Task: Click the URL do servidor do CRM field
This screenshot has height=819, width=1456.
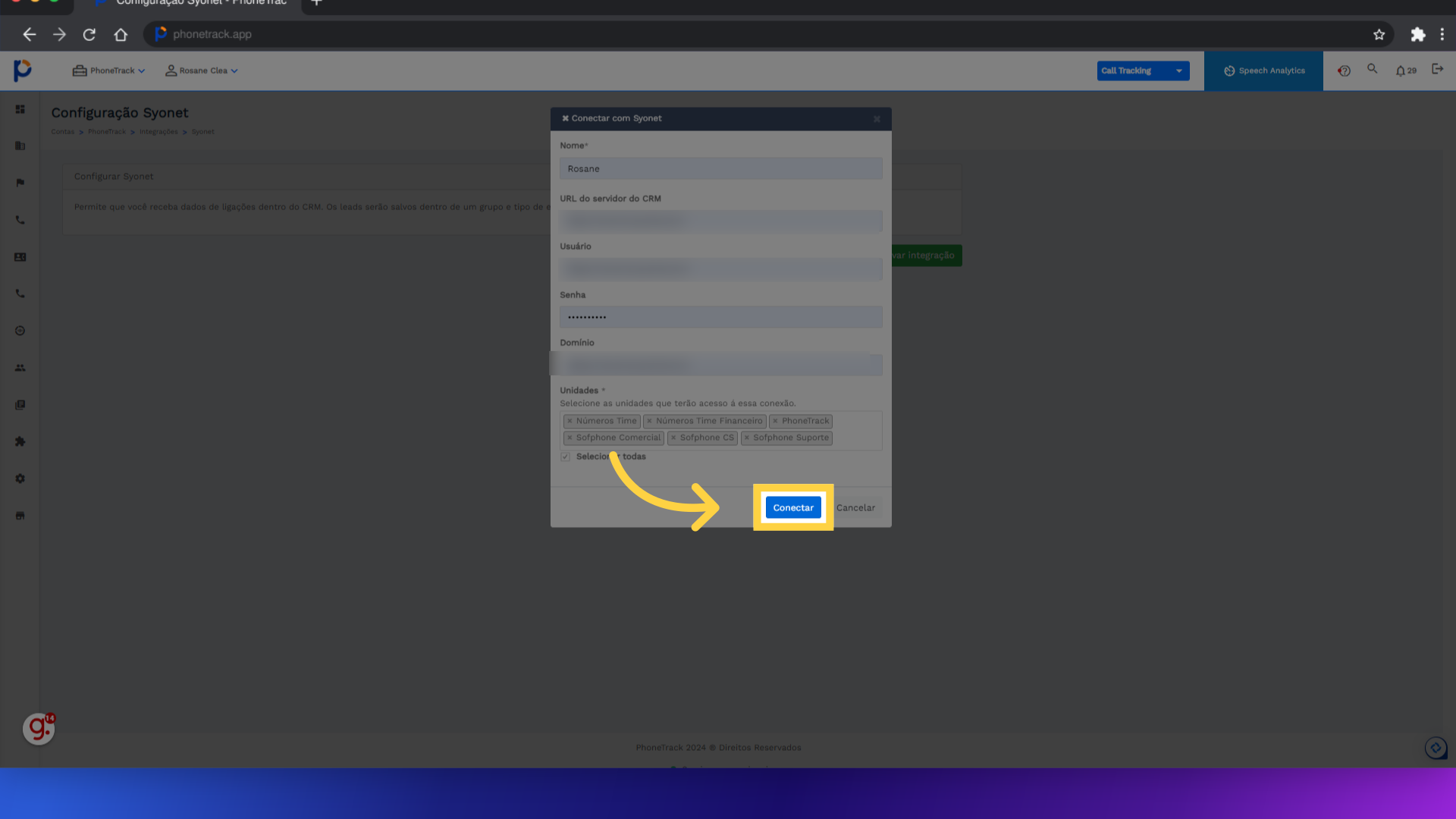Action: [720, 221]
